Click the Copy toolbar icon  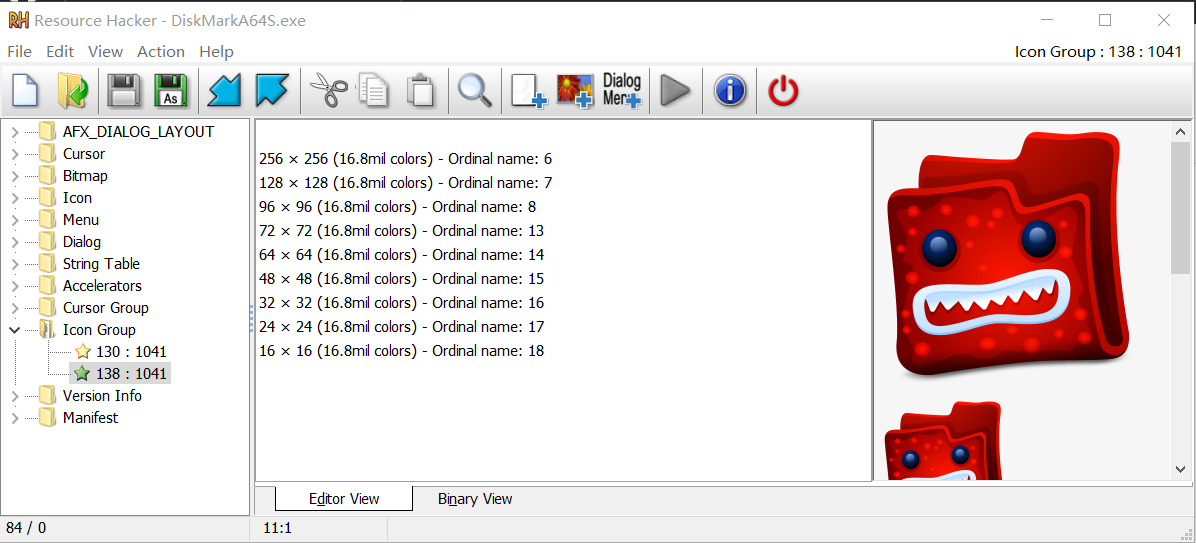pyautogui.click(x=374, y=91)
